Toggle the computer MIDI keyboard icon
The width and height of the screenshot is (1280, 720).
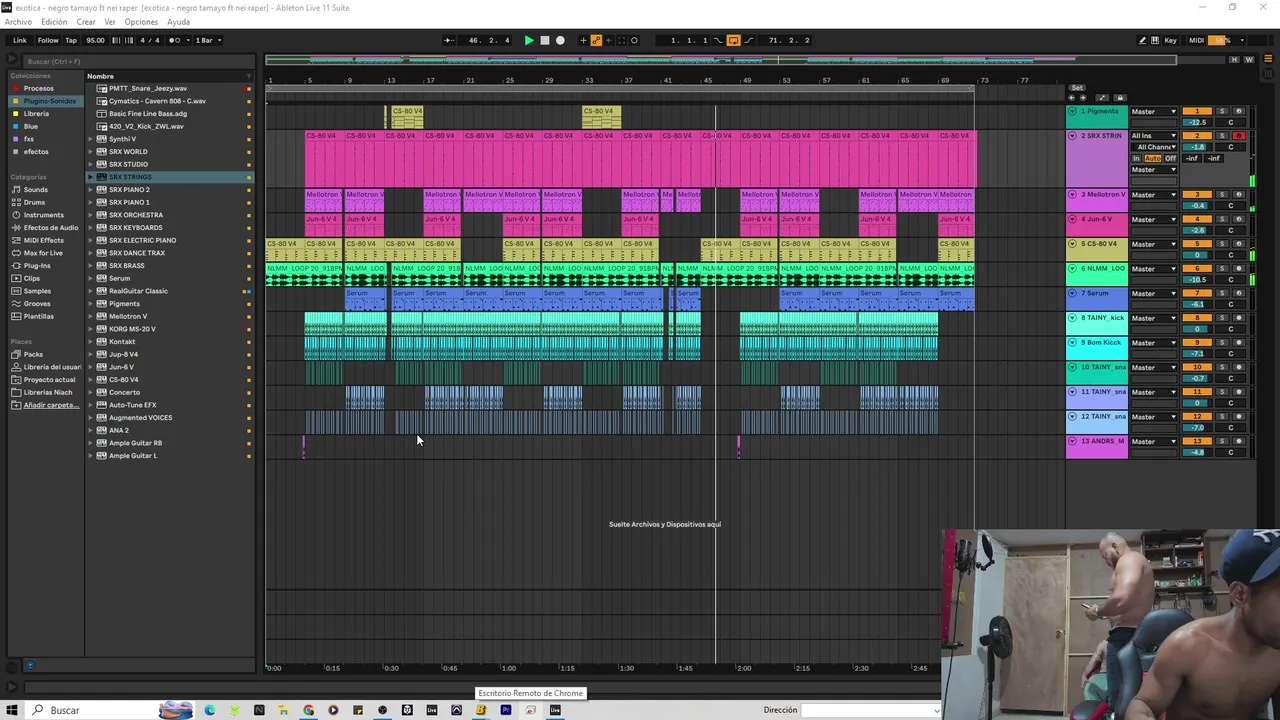1157,40
